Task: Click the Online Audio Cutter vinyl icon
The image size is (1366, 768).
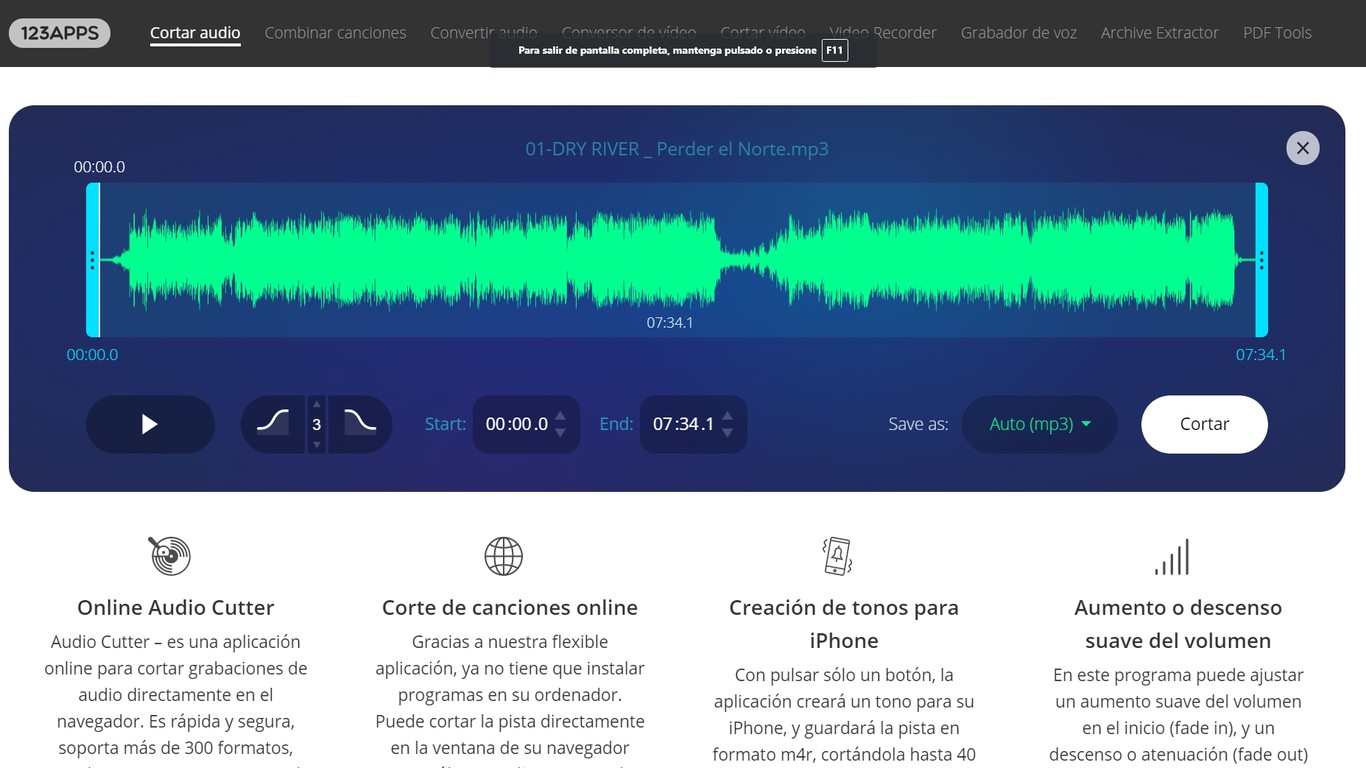Action: click(x=169, y=556)
